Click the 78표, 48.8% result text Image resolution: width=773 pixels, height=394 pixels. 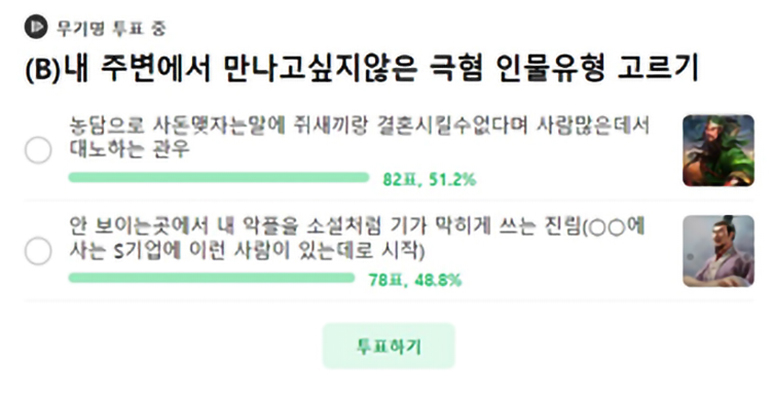pyautogui.click(x=415, y=280)
